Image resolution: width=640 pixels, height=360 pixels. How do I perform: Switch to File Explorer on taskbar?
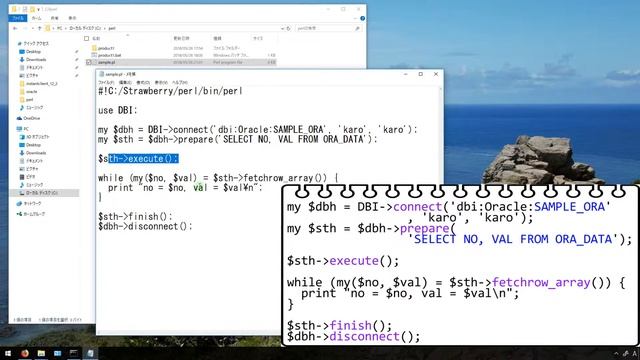click(x=41, y=353)
